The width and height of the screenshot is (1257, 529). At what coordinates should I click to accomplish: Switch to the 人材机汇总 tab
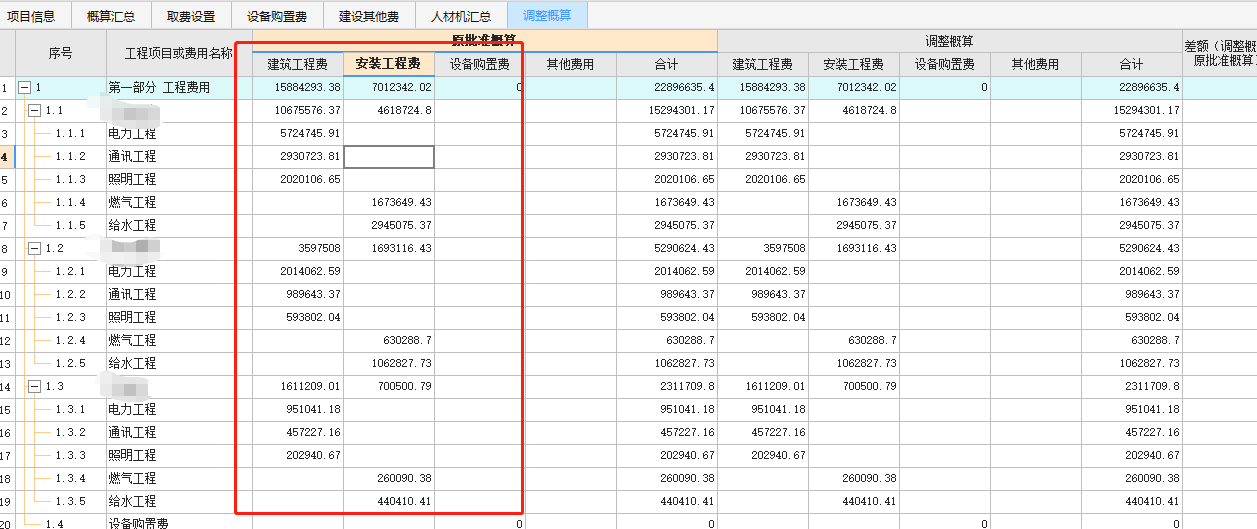tap(461, 16)
